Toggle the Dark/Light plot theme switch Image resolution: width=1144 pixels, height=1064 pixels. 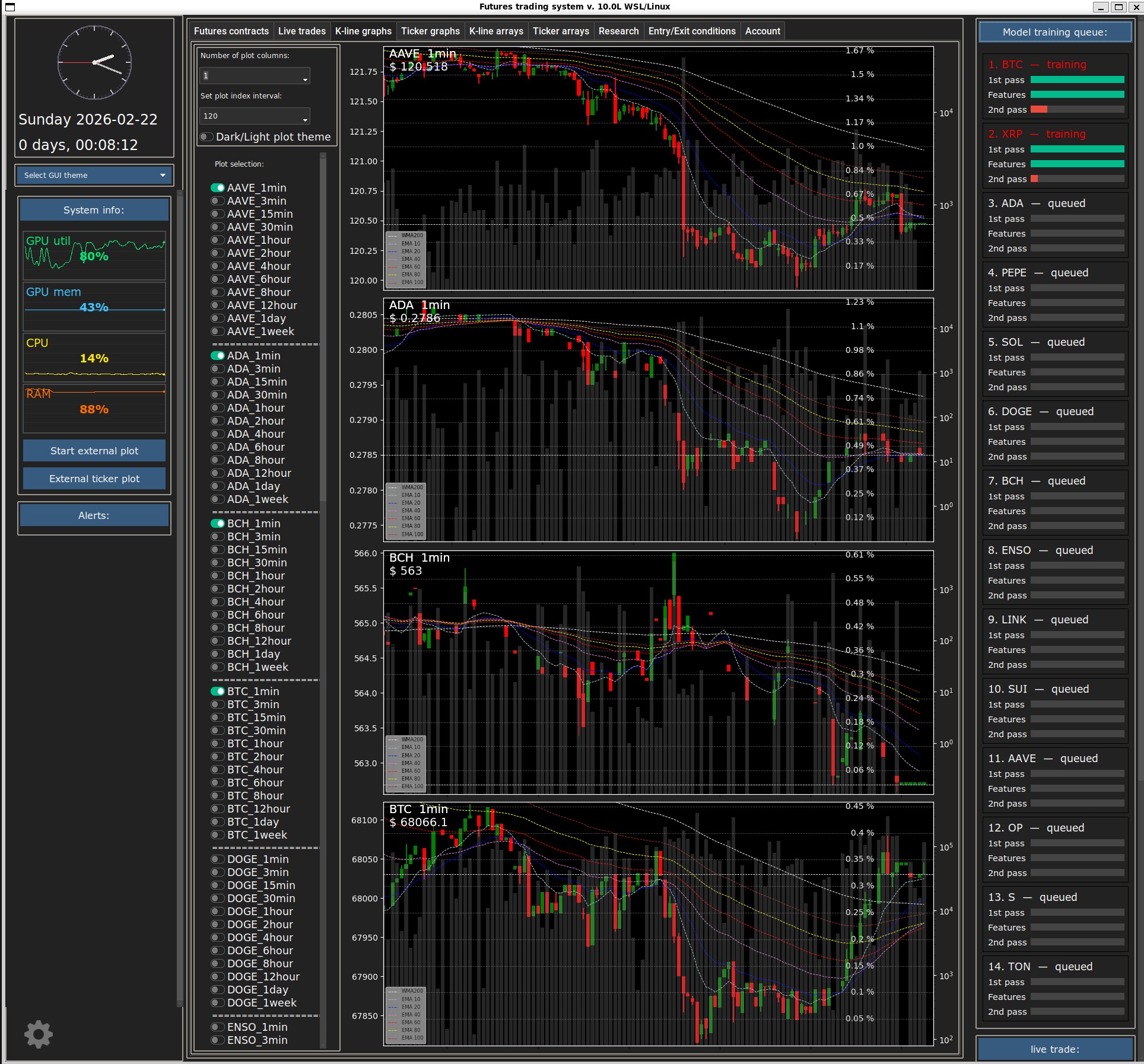point(206,137)
